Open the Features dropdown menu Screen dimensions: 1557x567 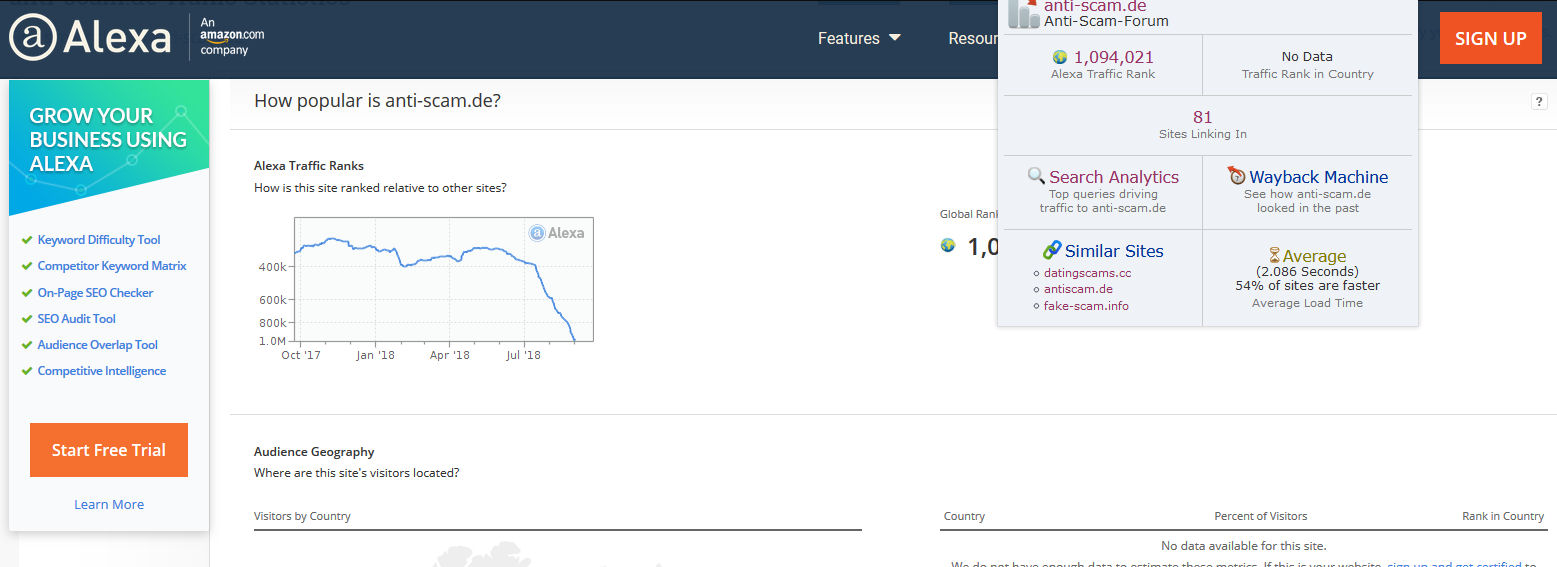click(x=859, y=38)
